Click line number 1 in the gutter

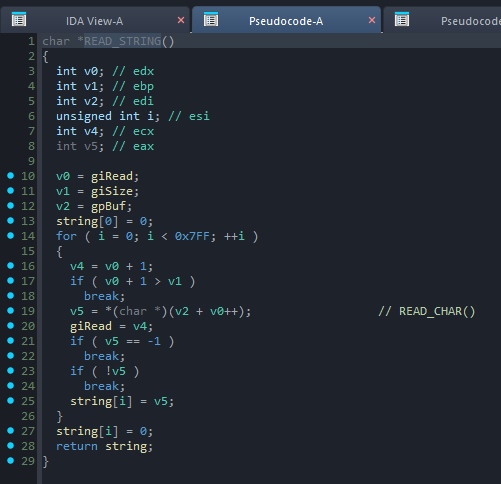(31, 41)
